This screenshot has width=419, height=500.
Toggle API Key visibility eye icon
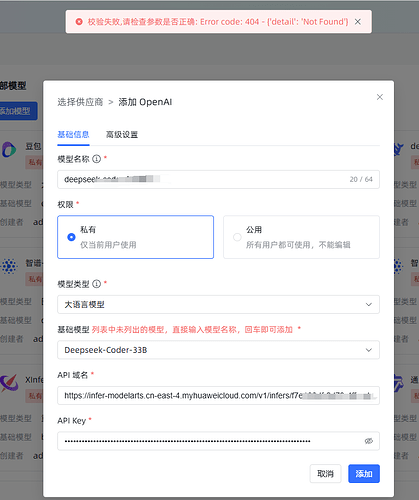tap(369, 441)
